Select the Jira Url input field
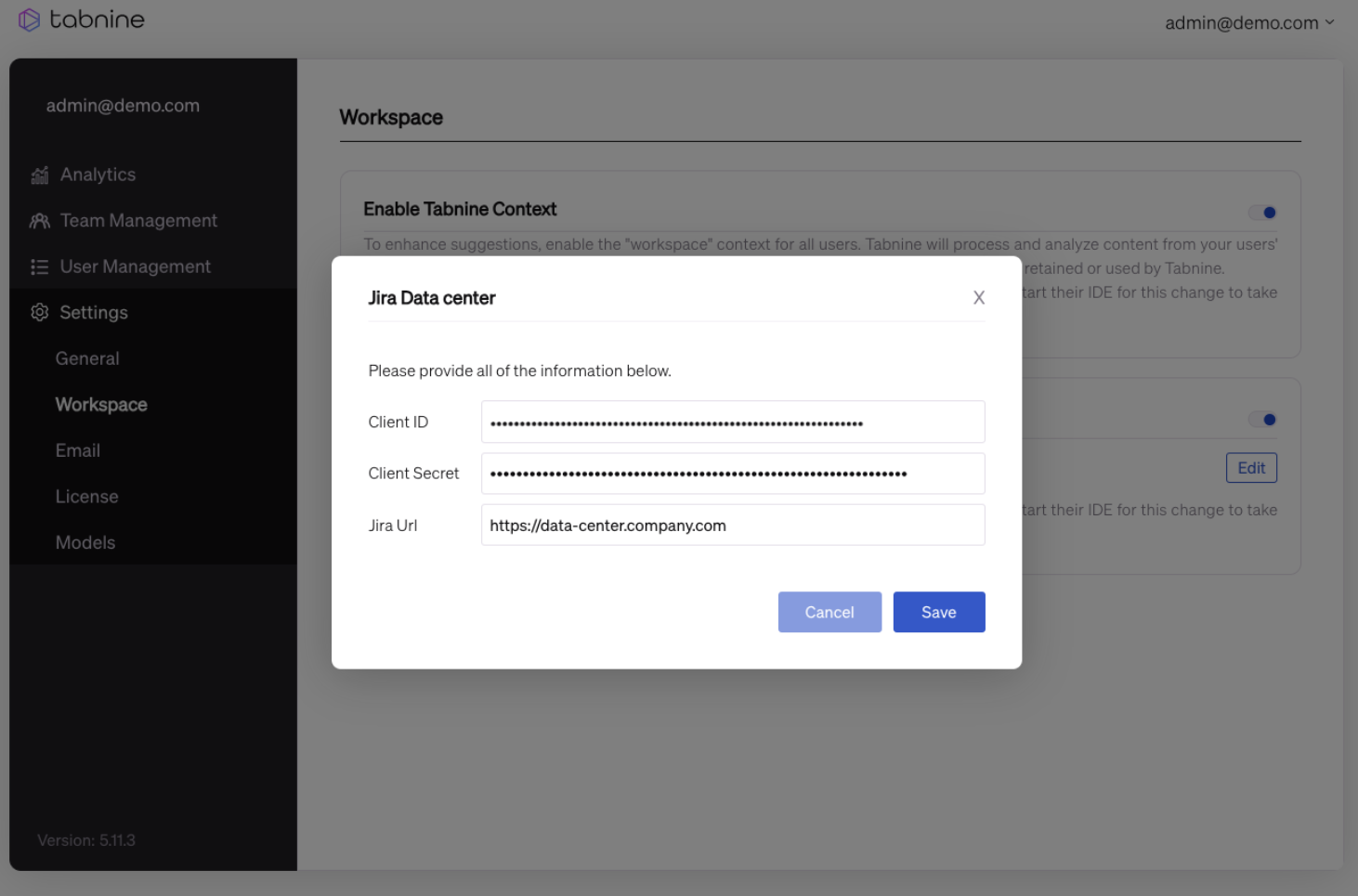Image resolution: width=1358 pixels, height=896 pixels. tap(732, 526)
